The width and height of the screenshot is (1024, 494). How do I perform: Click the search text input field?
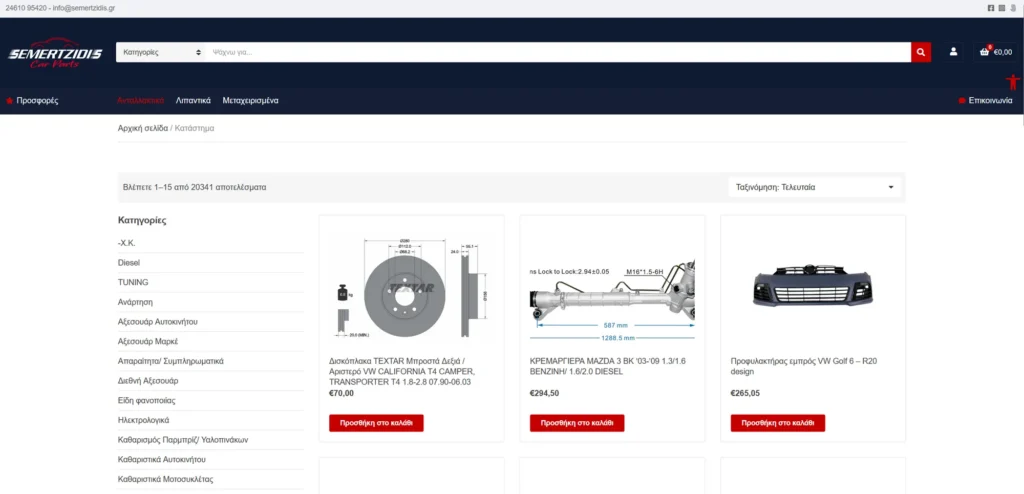pos(560,52)
